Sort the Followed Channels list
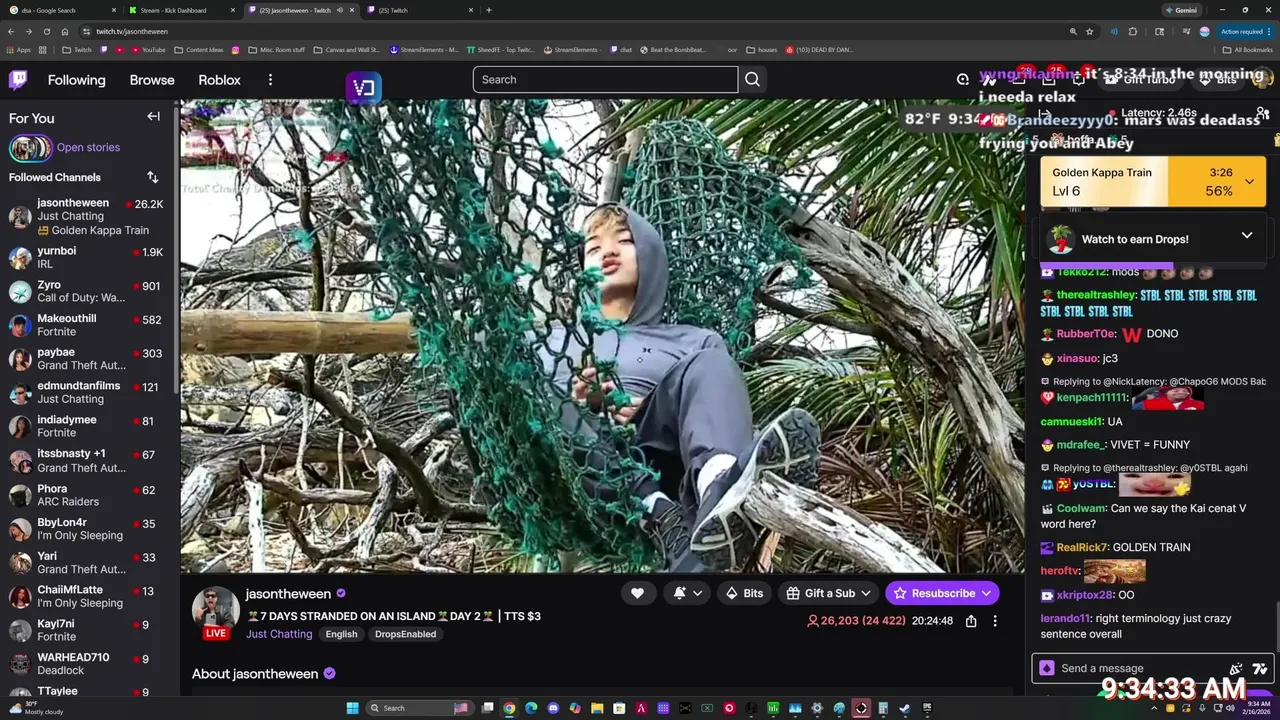Screen dimensions: 1280x720 click(152, 177)
